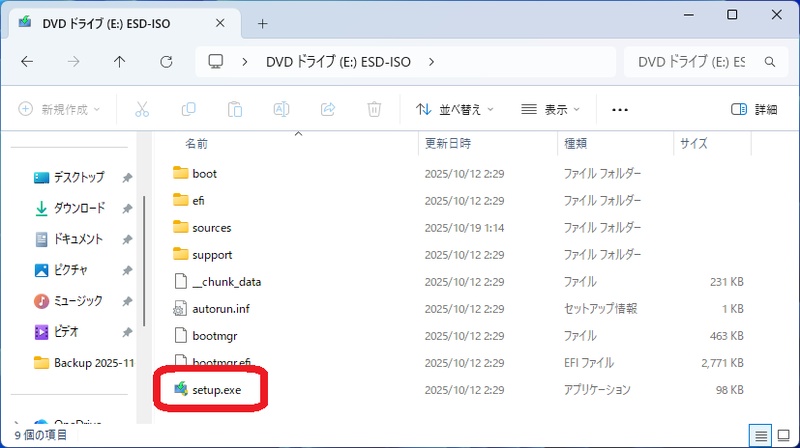Click the Rename icon in toolbar
Screen dimensions: 800x448
[281, 109]
